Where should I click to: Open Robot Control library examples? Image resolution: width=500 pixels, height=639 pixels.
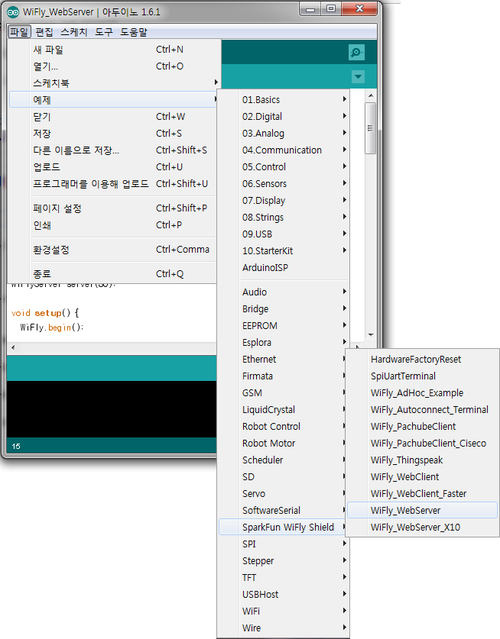point(282,427)
